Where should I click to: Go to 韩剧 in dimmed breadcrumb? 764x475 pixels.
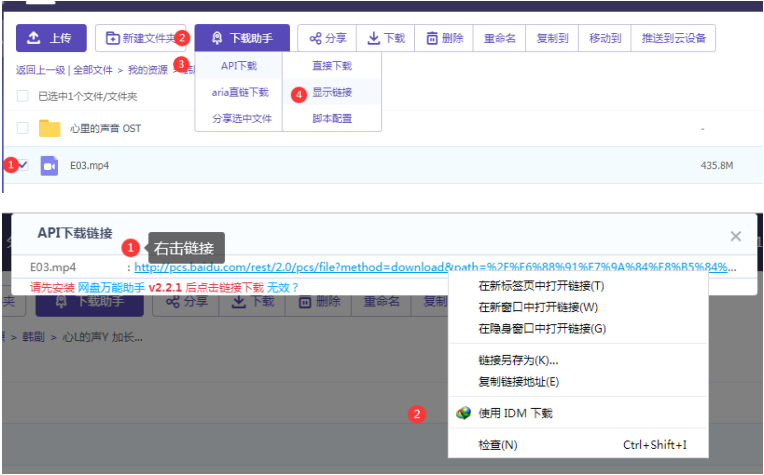33,337
